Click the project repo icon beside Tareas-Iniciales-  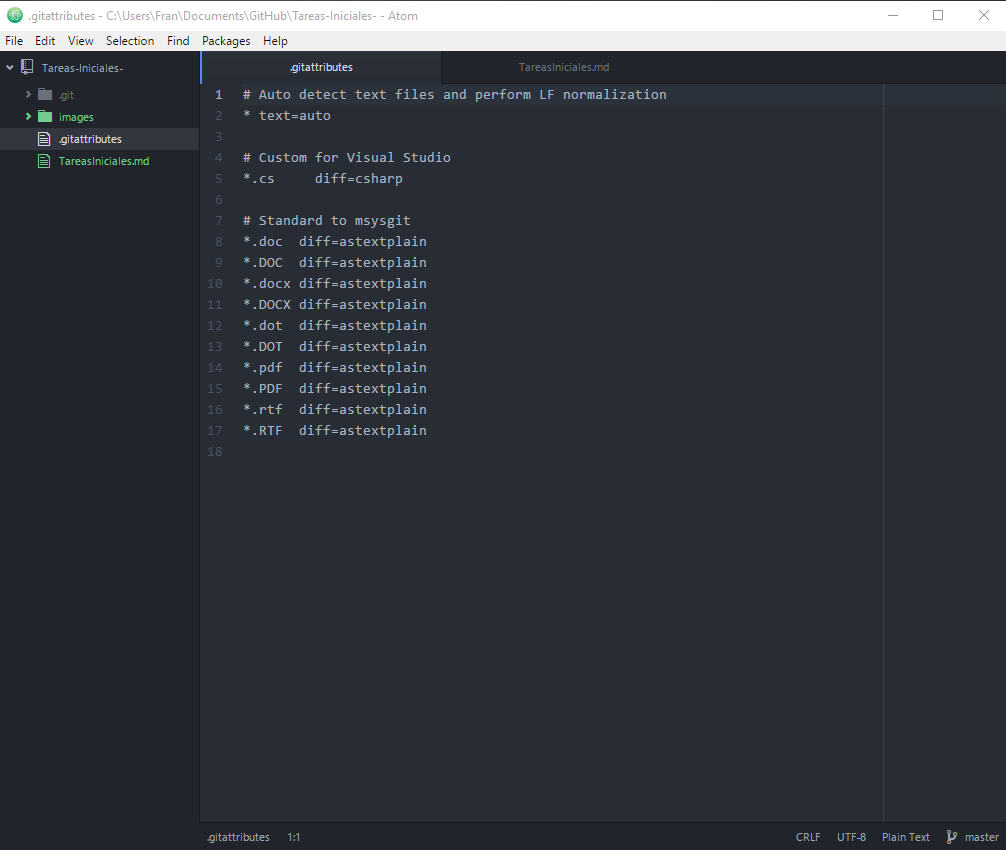click(27, 67)
